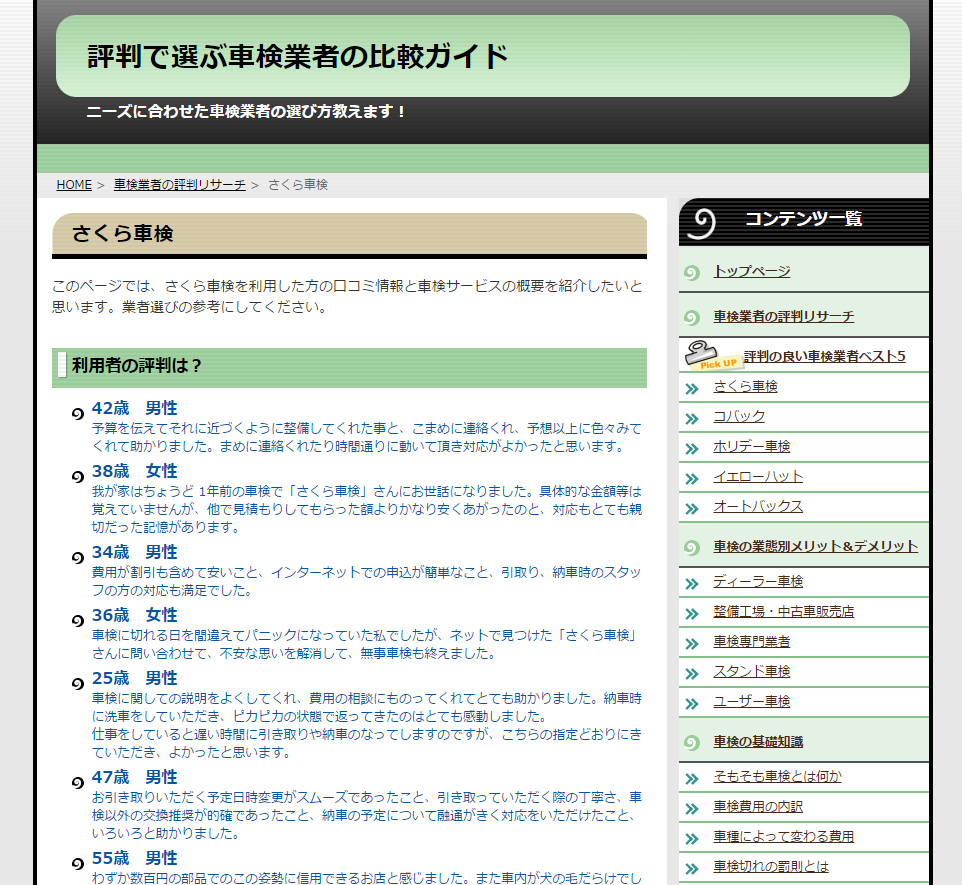Click the arrow icon beside コバック
The image size is (962, 885).
click(691, 417)
